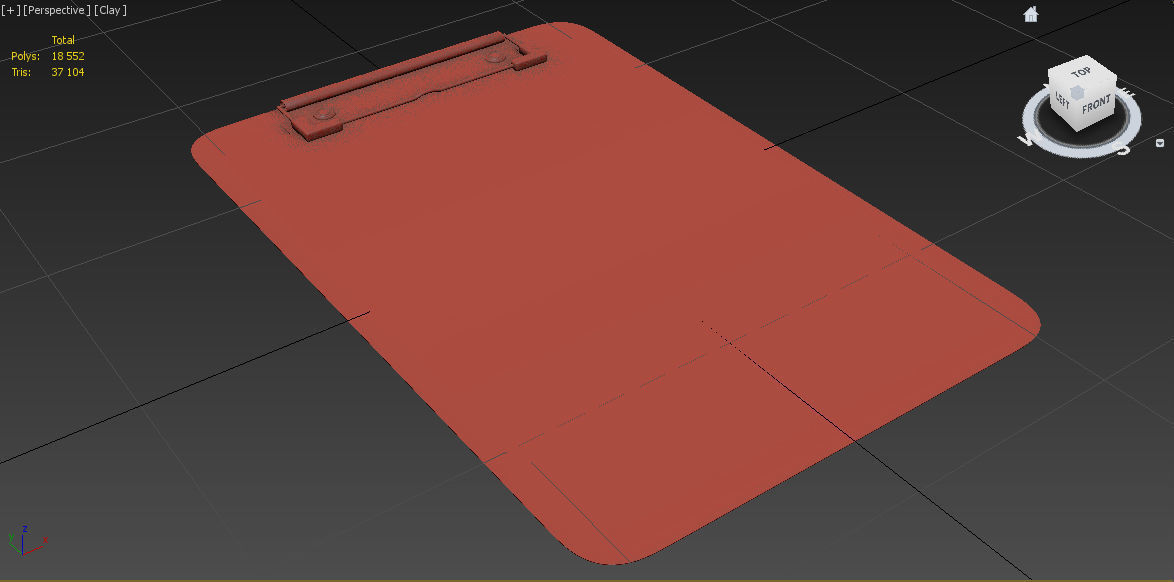Open the Clay shading label menu

coord(110,10)
